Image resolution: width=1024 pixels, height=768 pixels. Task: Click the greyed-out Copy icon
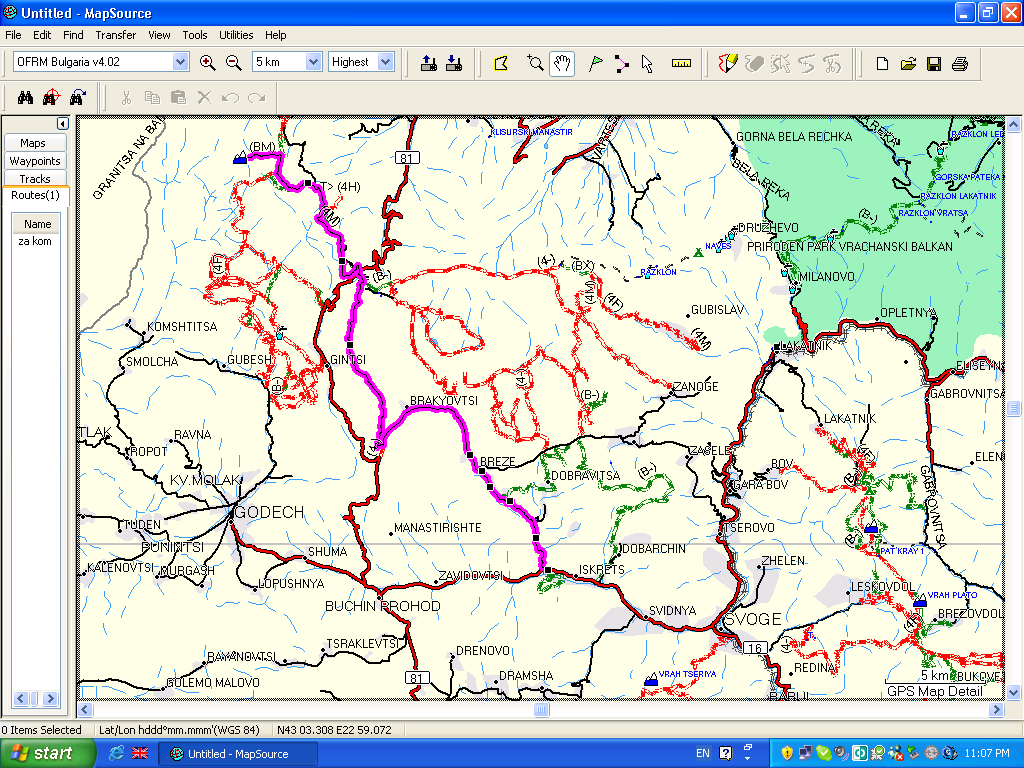coord(152,97)
